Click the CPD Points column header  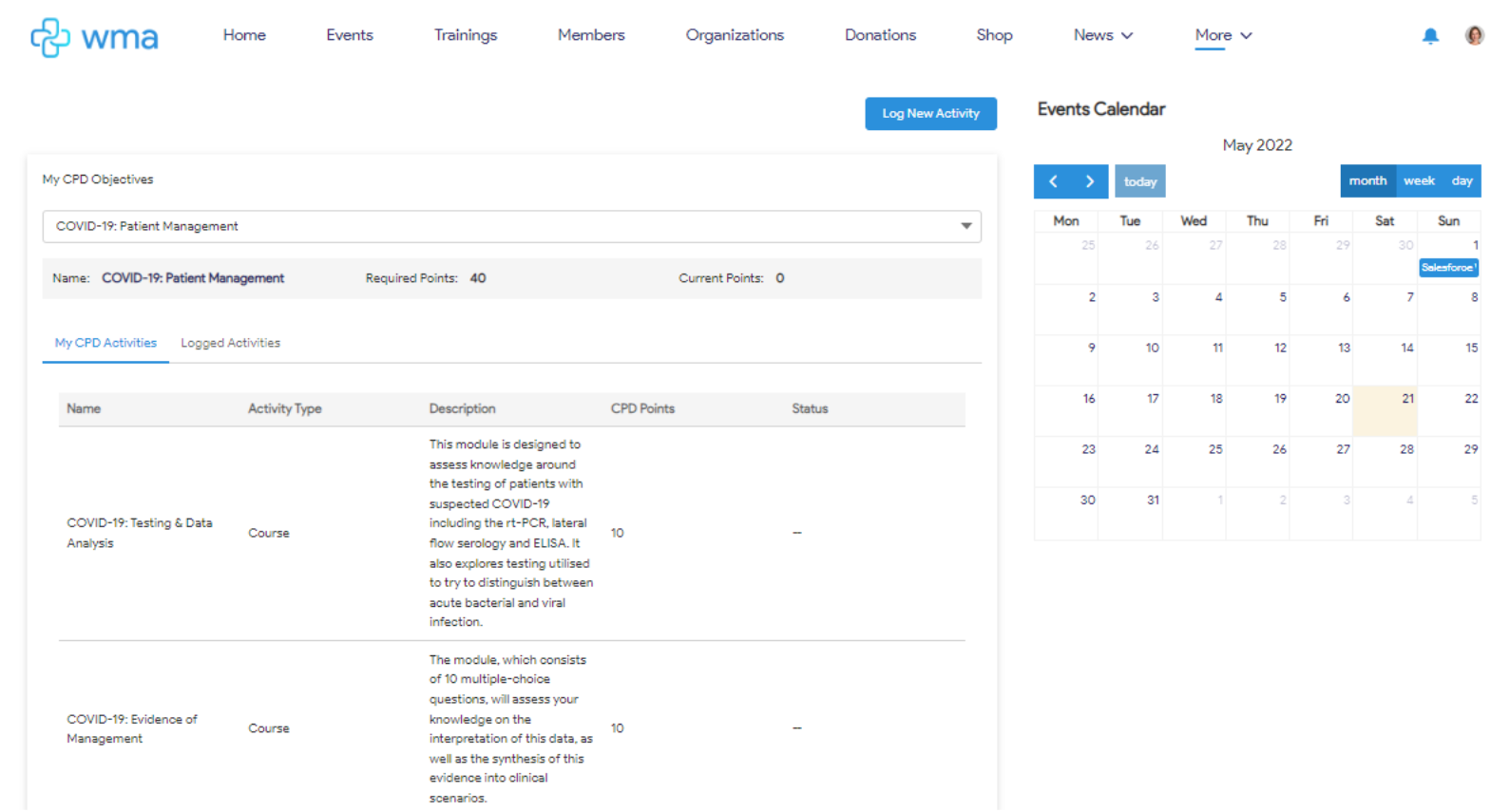coord(642,408)
